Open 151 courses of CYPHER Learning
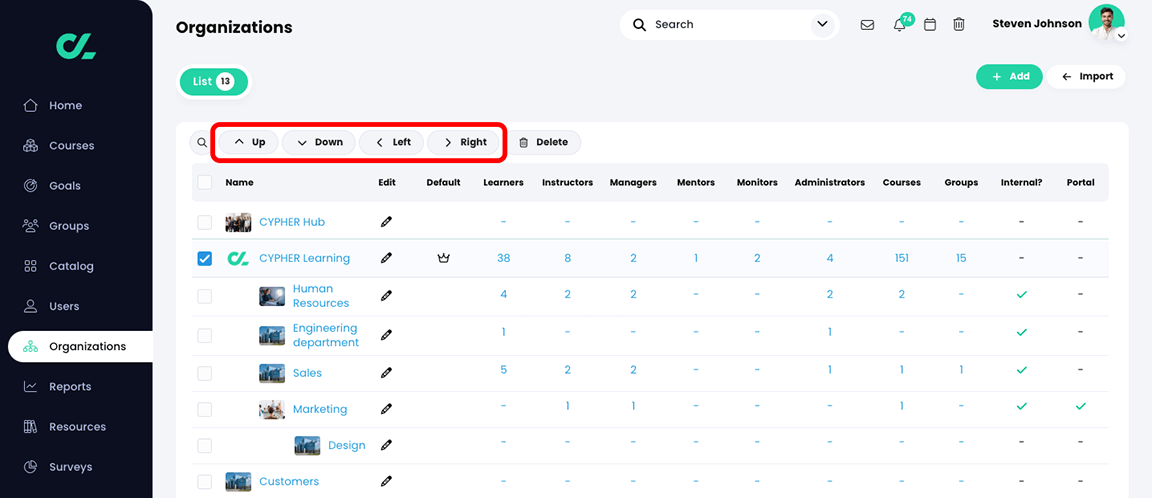The image size is (1152, 498). point(901,258)
